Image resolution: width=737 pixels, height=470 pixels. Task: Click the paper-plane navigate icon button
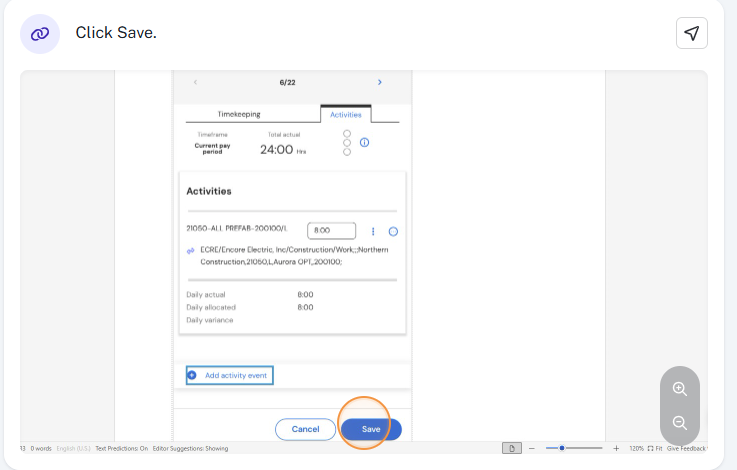pos(691,33)
